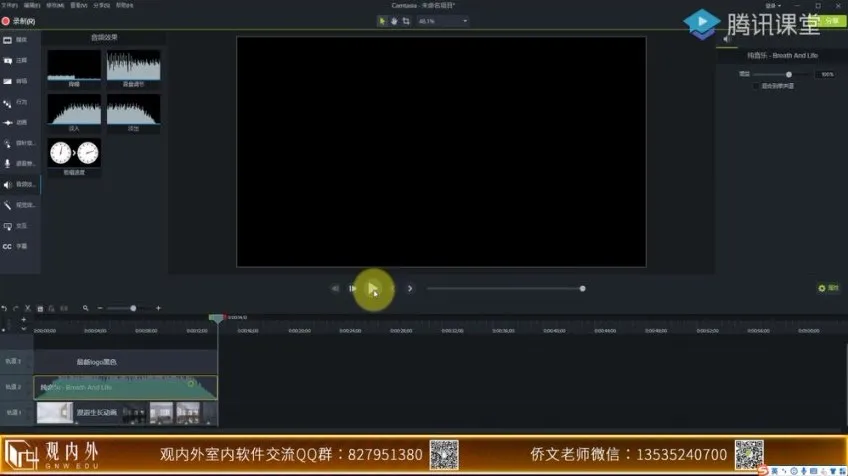The image size is (848, 476).
Task: Select the arrow Edit mode tool
Action: [x=382, y=21]
